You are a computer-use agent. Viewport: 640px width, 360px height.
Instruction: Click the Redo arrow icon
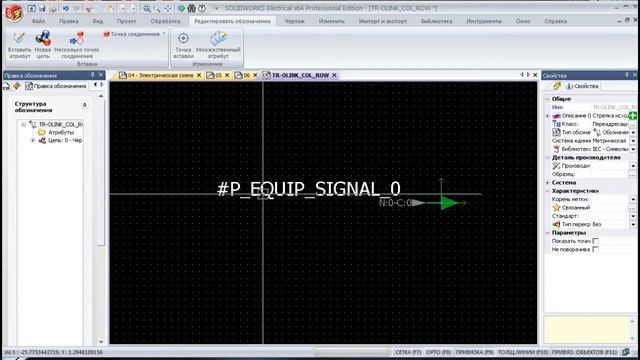[76, 8]
